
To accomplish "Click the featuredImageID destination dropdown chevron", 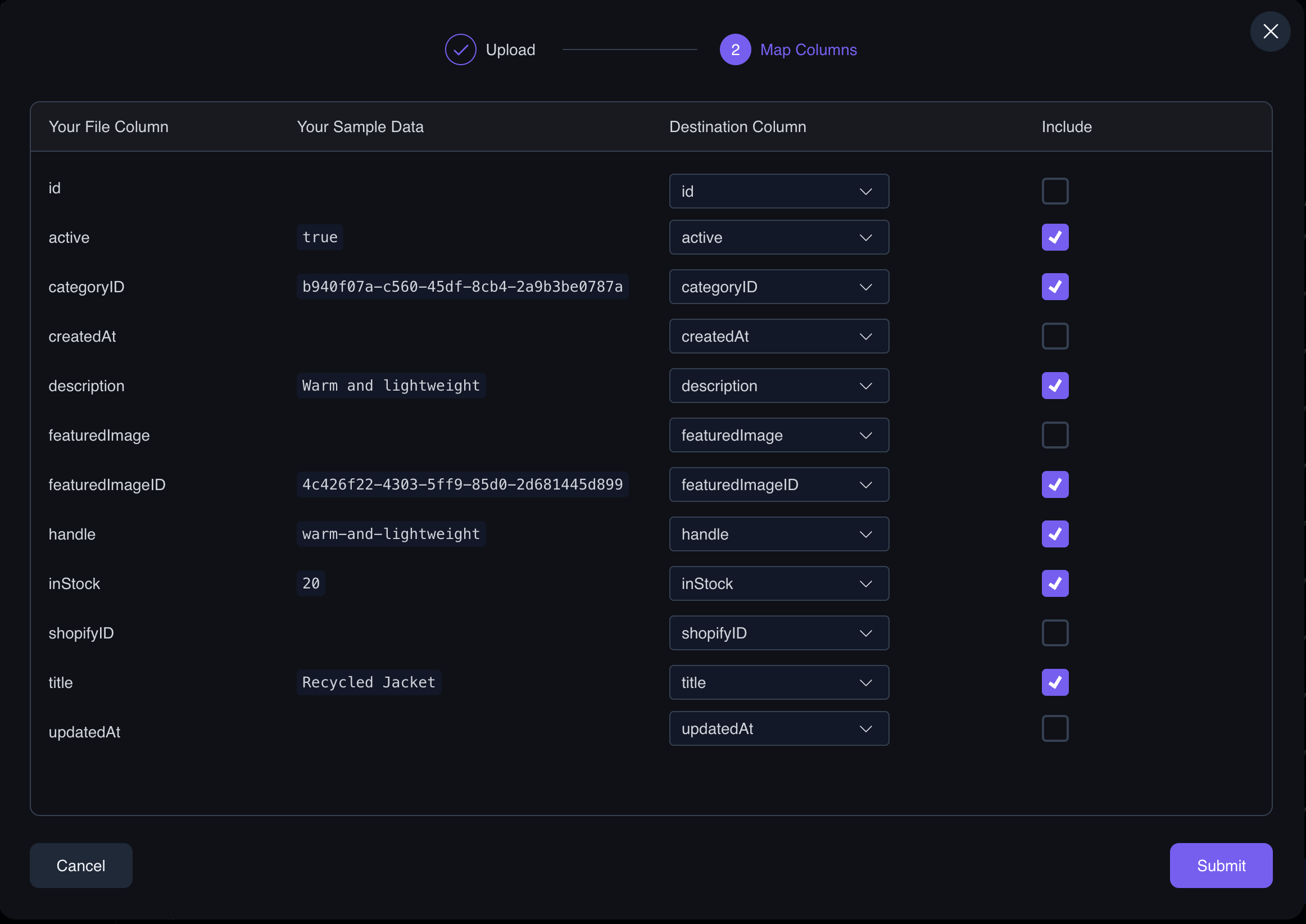I will [x=864, y=484].
